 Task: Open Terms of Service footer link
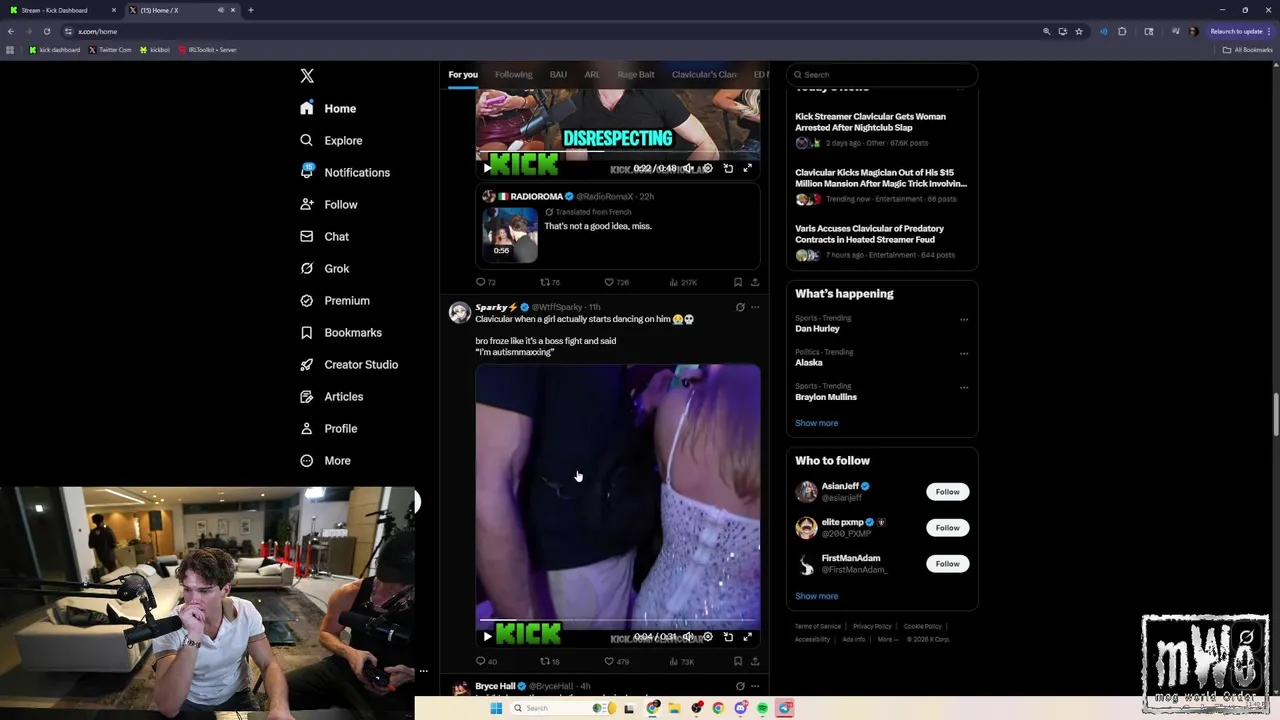click(818, 626)
